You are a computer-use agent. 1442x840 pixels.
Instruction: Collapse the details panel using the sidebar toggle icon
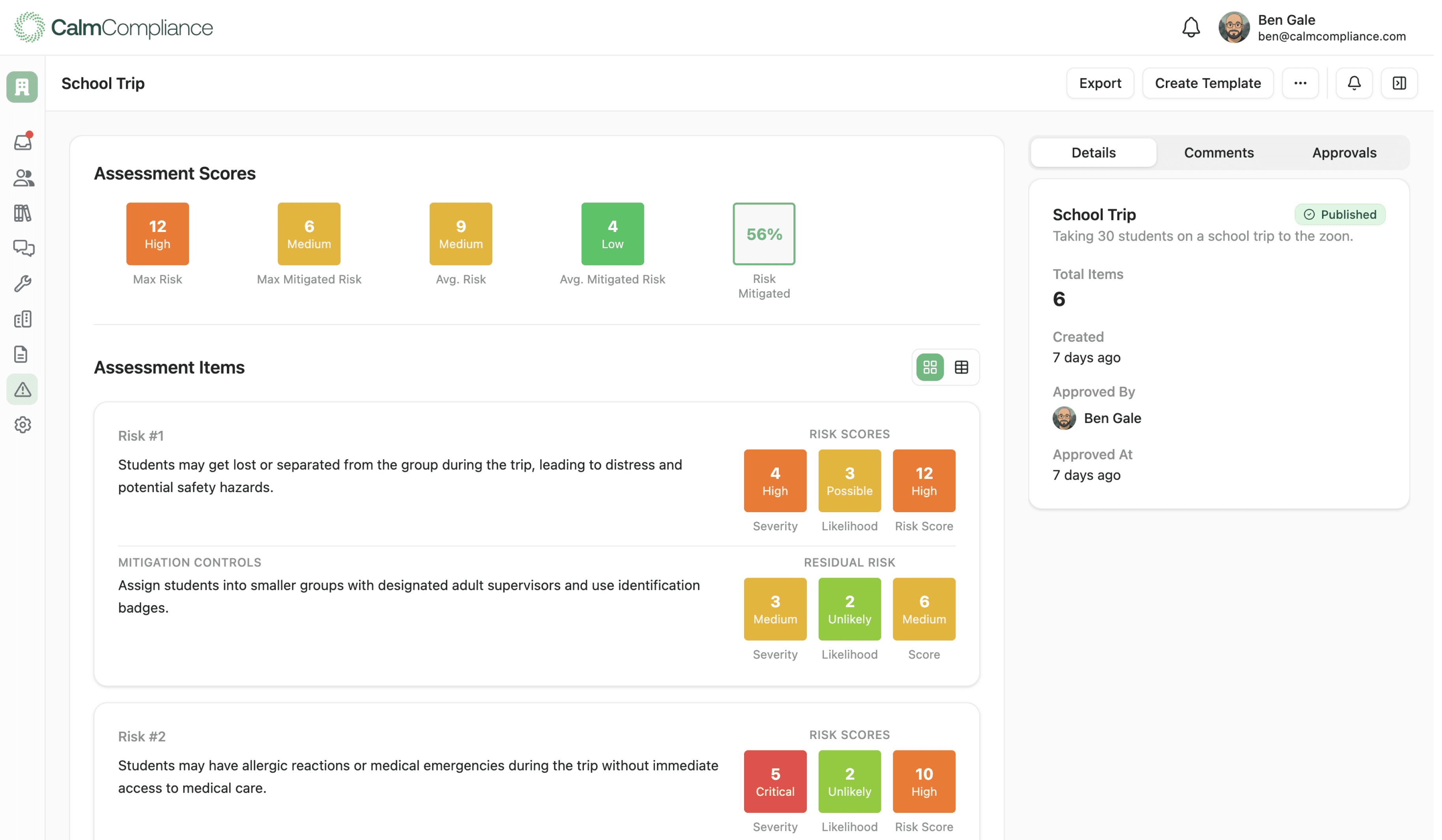[x=1400, y=83]
